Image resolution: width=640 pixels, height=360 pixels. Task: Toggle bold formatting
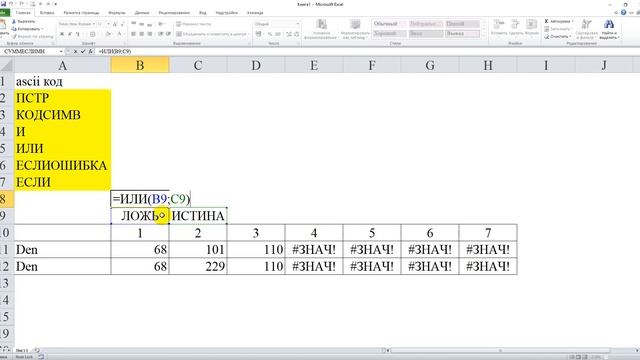tap(62, 34)
